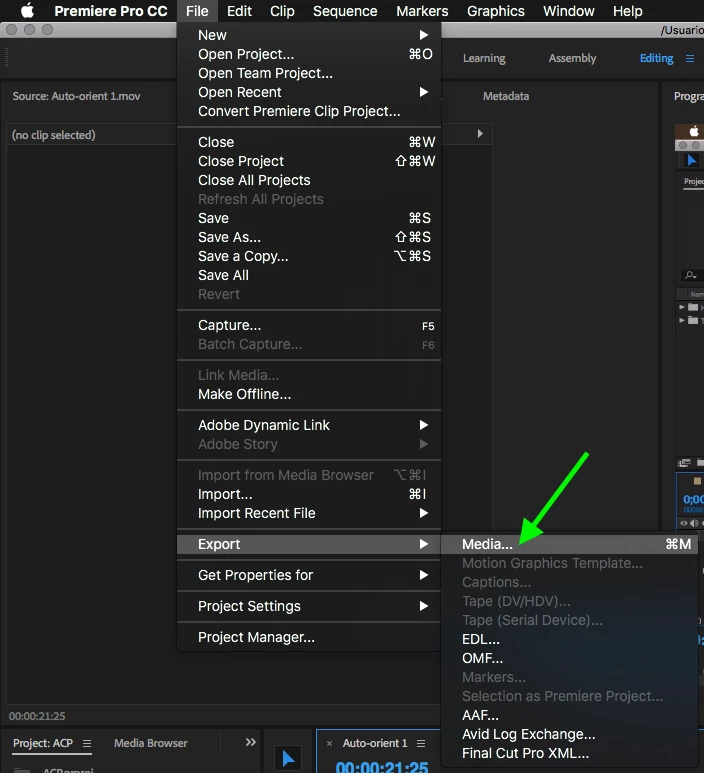Open the Apple menu
Viewport: 704px width, 773px height.
coord(28,10)
